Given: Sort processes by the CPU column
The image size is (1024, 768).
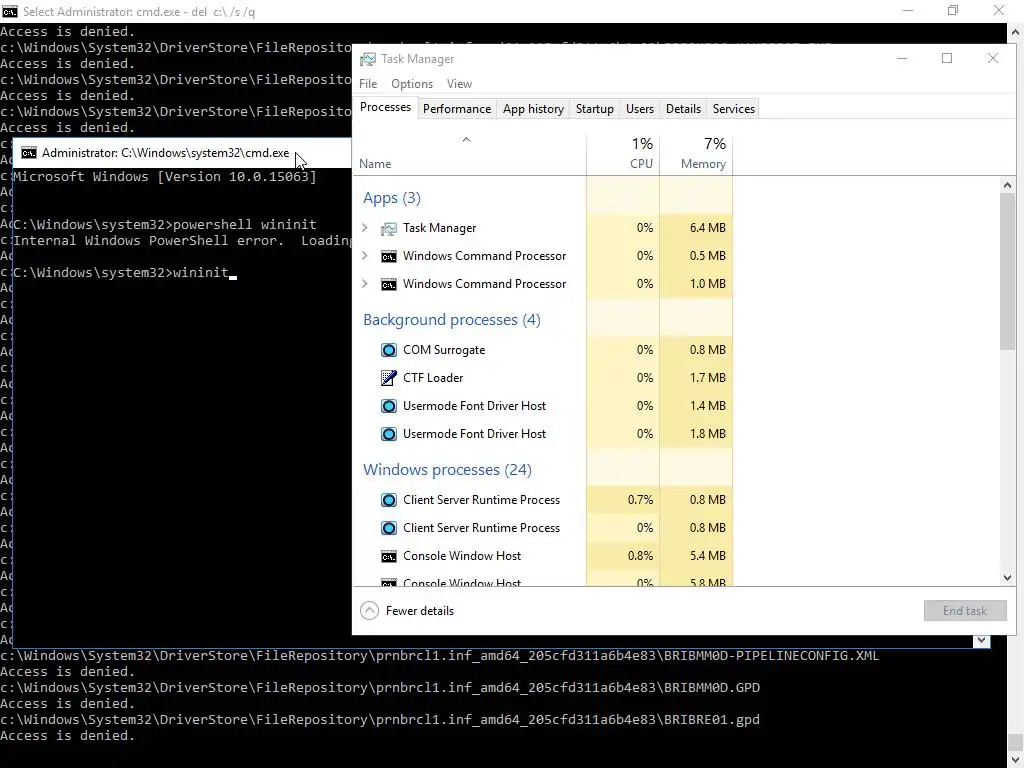Looking at the screenshot, I should click(623, 153).
